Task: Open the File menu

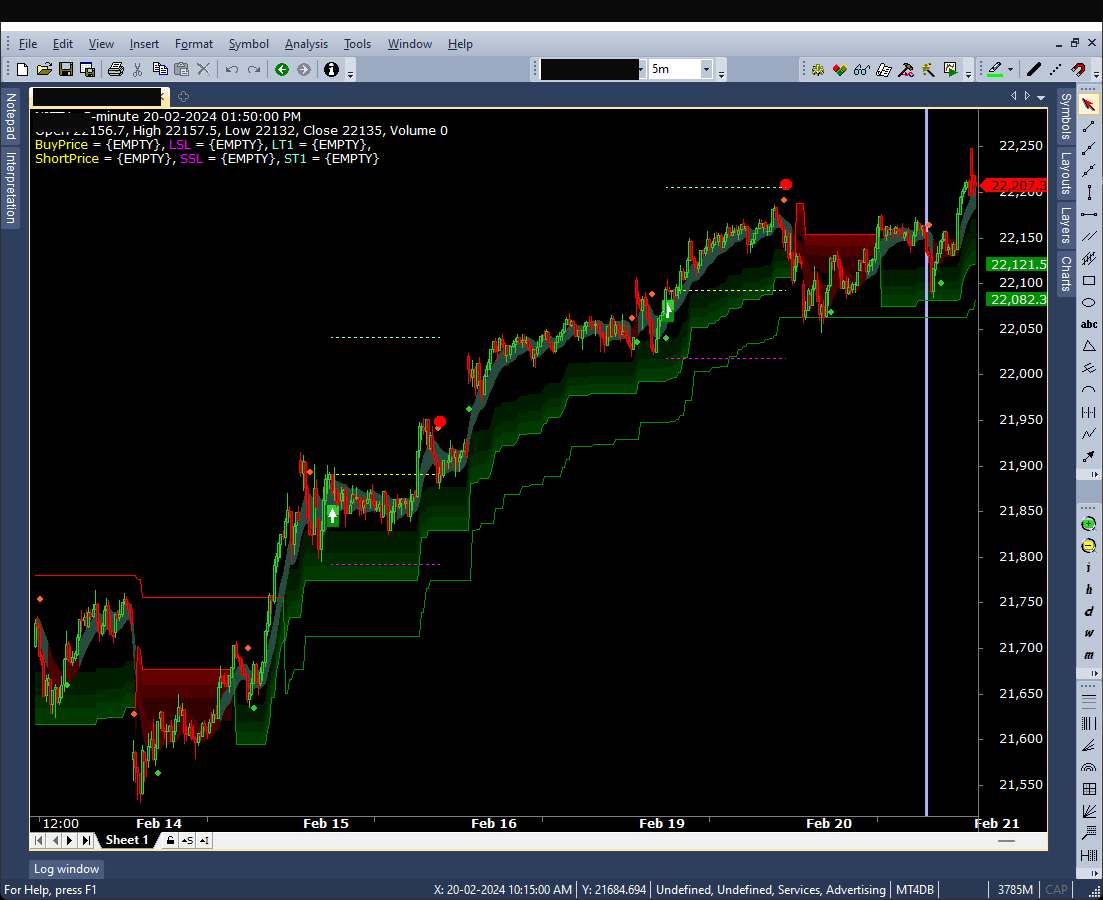Action: [27, 44]
